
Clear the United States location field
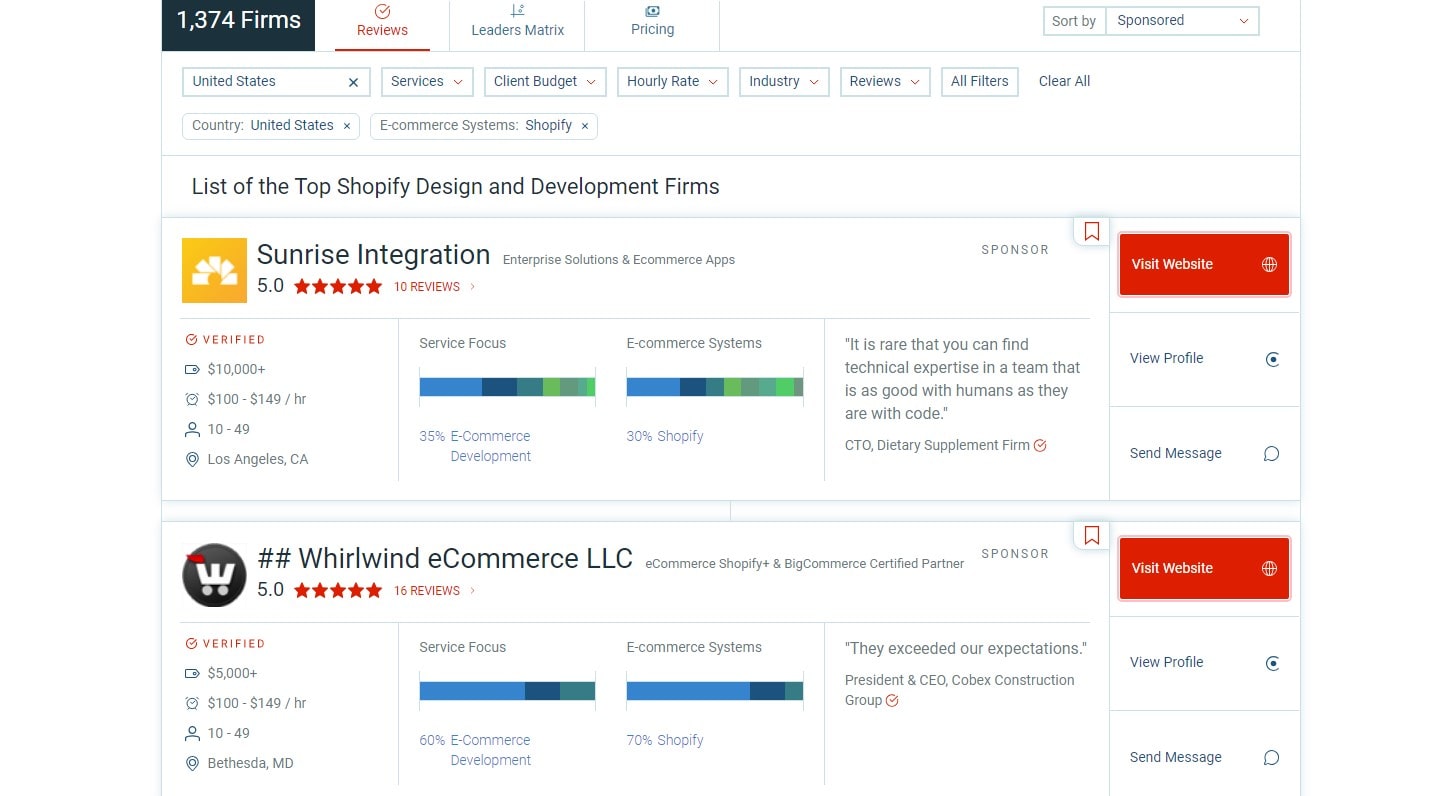(353, 82)
